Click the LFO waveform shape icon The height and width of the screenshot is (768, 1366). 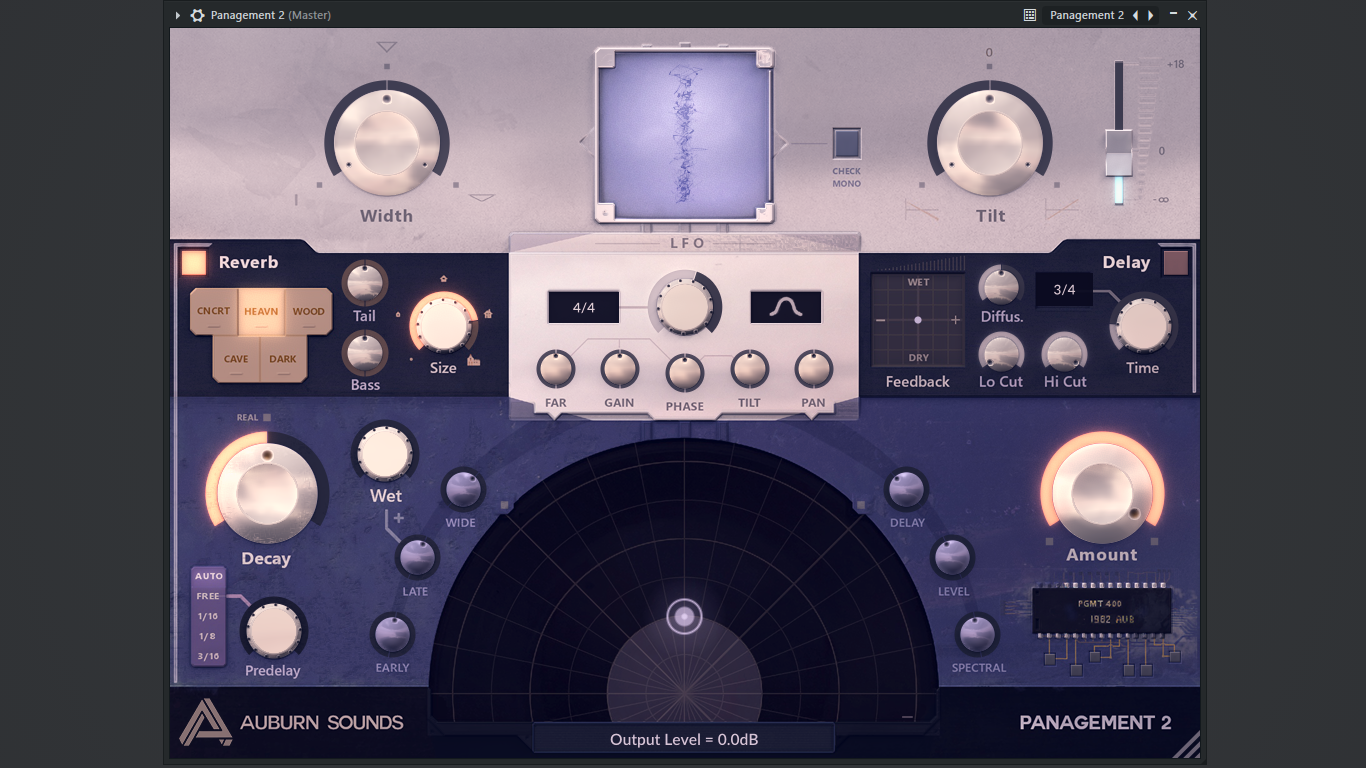click(x=786, y=307)
